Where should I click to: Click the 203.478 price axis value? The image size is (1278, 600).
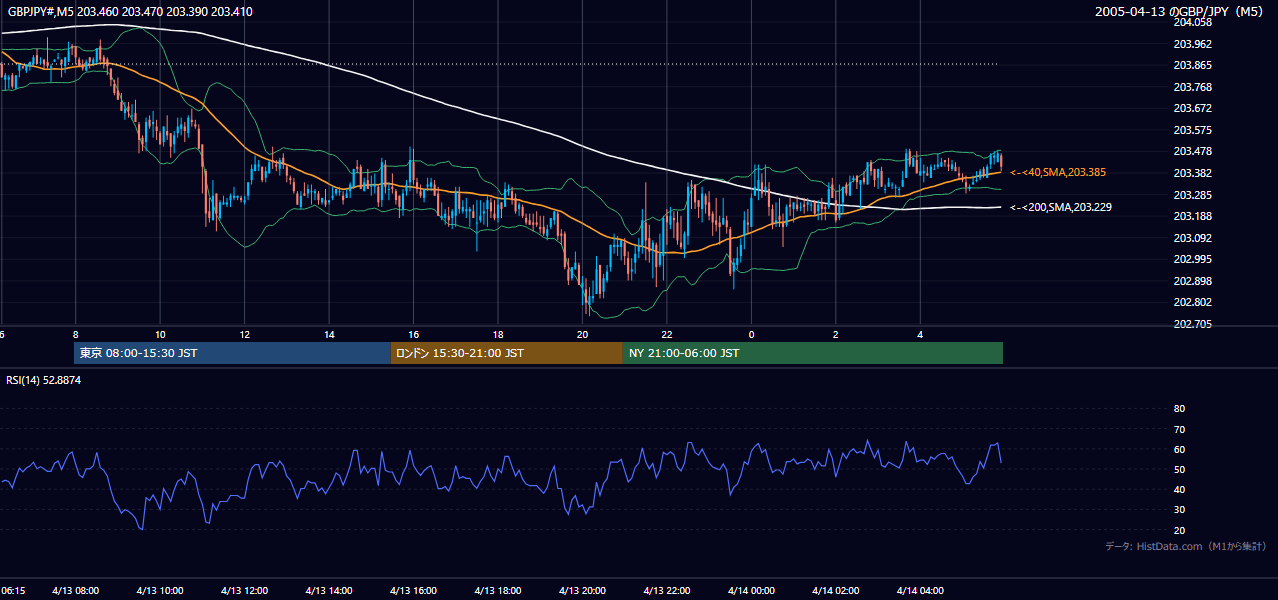[1192, 151]
